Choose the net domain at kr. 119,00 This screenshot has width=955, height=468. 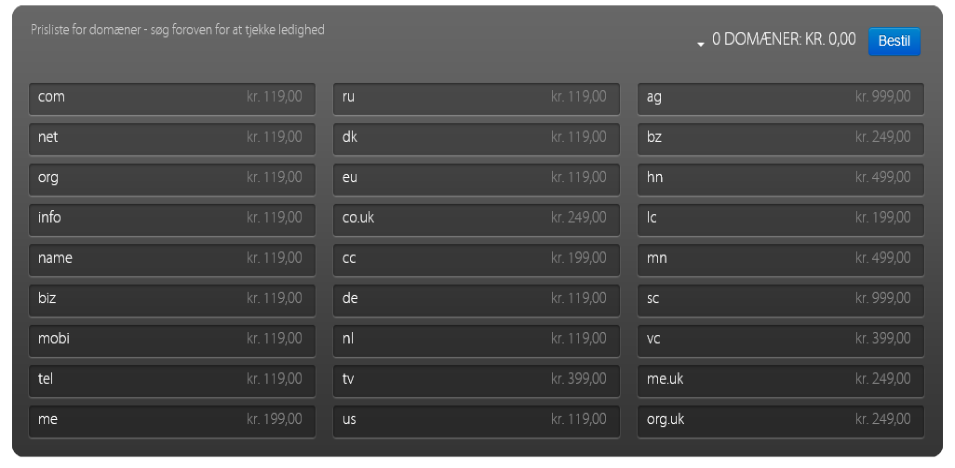tap(172, 138)
